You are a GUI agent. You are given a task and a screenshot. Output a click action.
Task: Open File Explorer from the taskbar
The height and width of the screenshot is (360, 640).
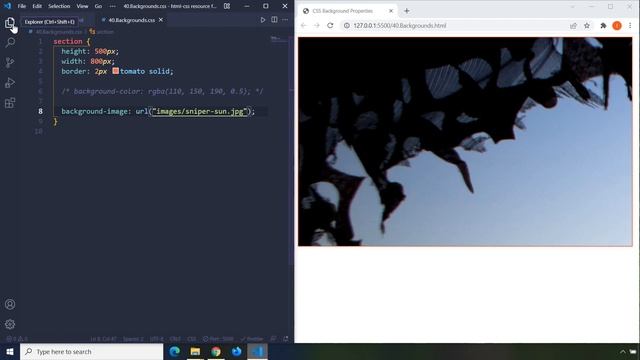pos(195,351)
